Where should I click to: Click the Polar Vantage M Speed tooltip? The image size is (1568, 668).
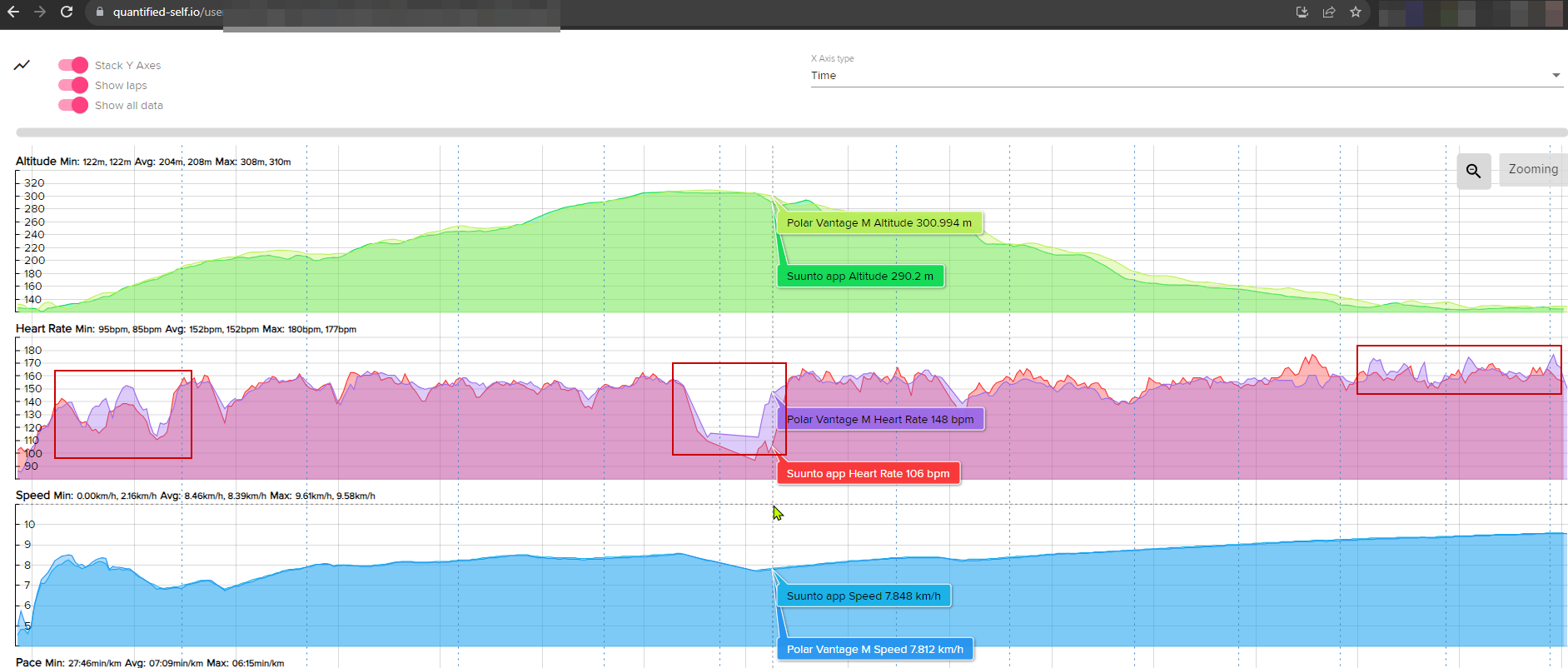point(875,649)
